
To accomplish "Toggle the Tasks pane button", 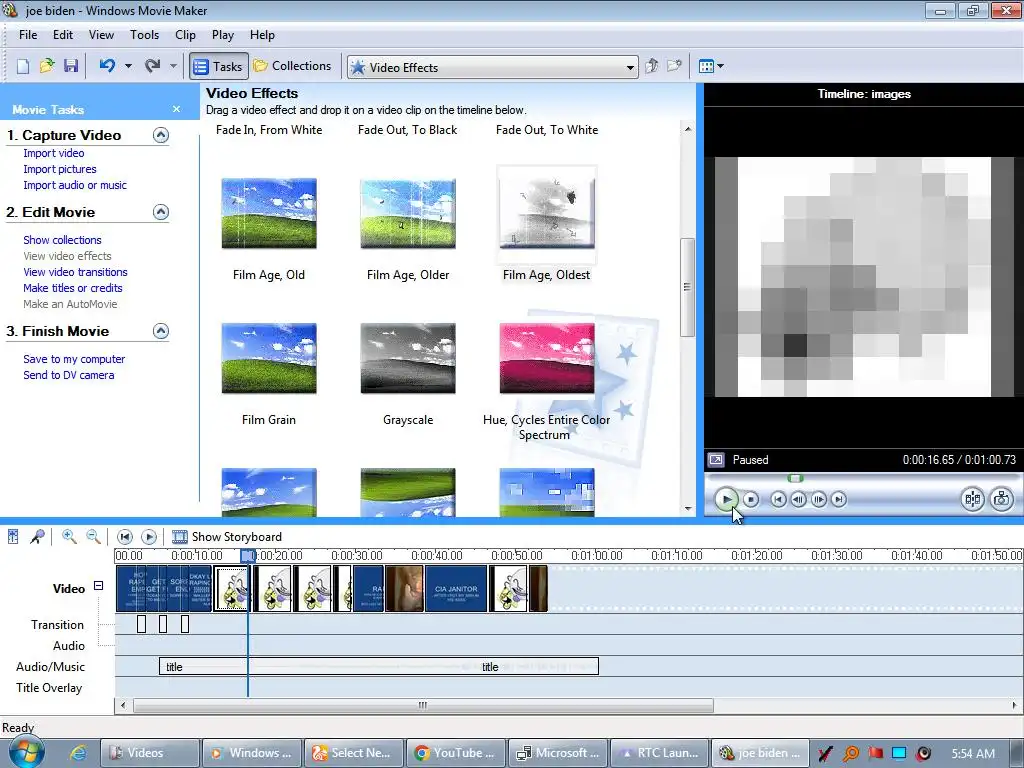I will (x=219, y=66).
